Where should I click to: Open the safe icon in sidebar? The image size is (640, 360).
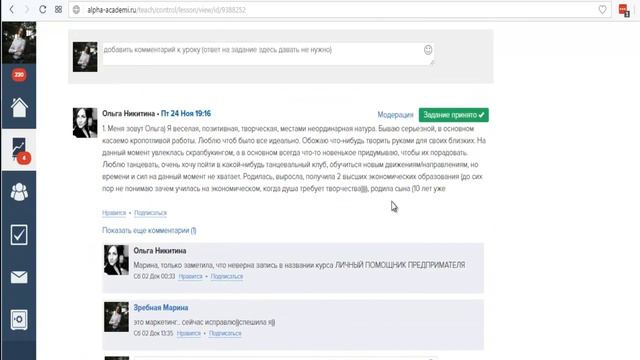(19, 320)
